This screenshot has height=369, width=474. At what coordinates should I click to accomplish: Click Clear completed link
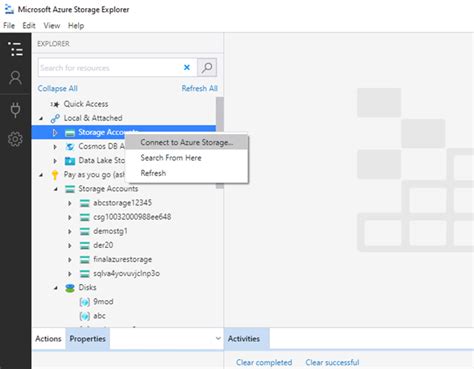tap(264, 362)
